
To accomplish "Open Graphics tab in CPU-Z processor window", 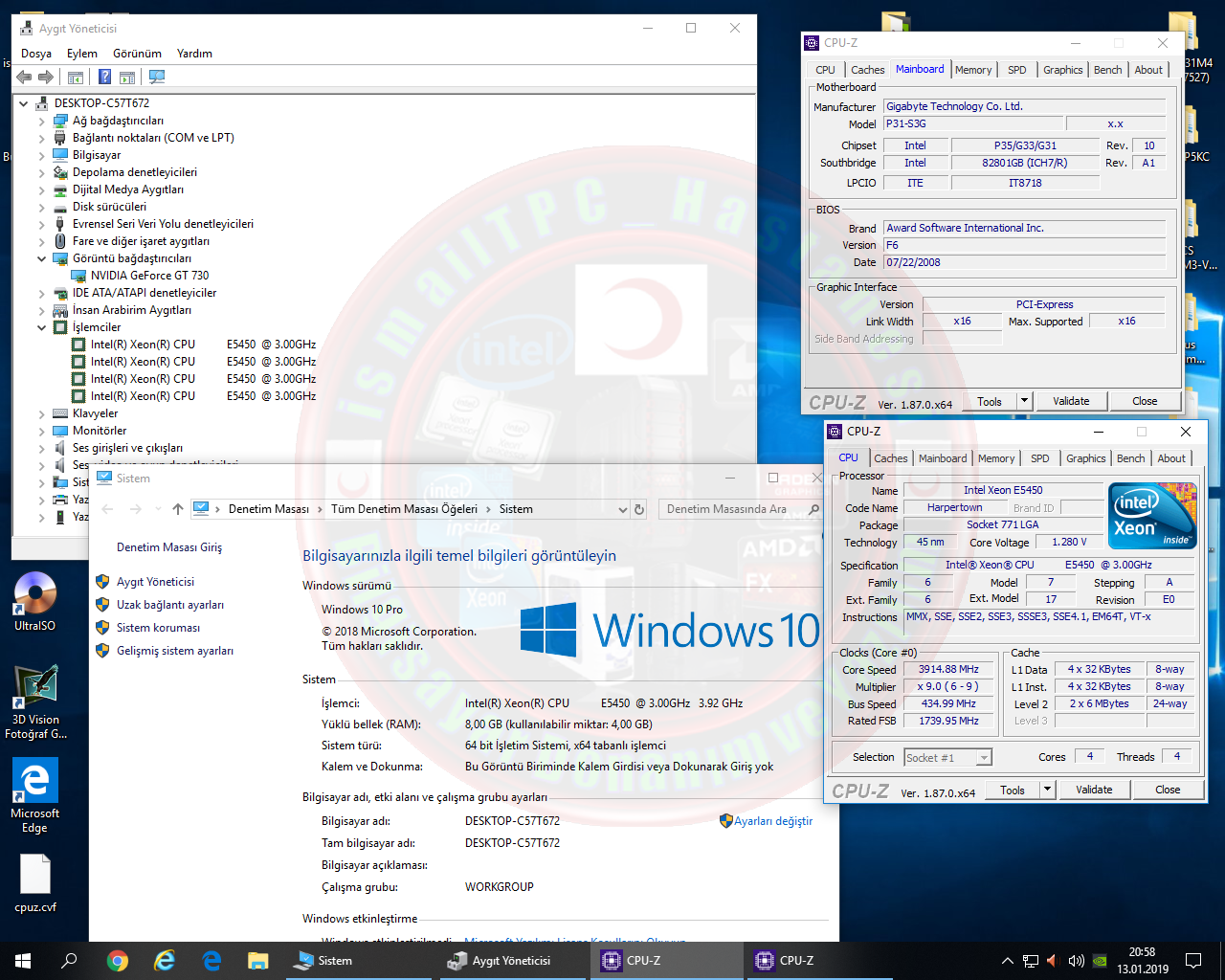I will (1086, 458).
